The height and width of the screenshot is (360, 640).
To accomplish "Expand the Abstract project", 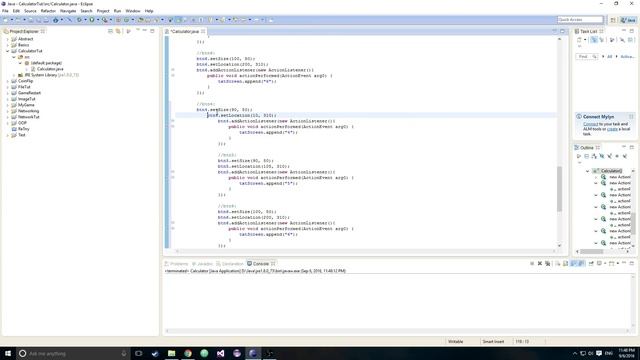I will [7, 39].
